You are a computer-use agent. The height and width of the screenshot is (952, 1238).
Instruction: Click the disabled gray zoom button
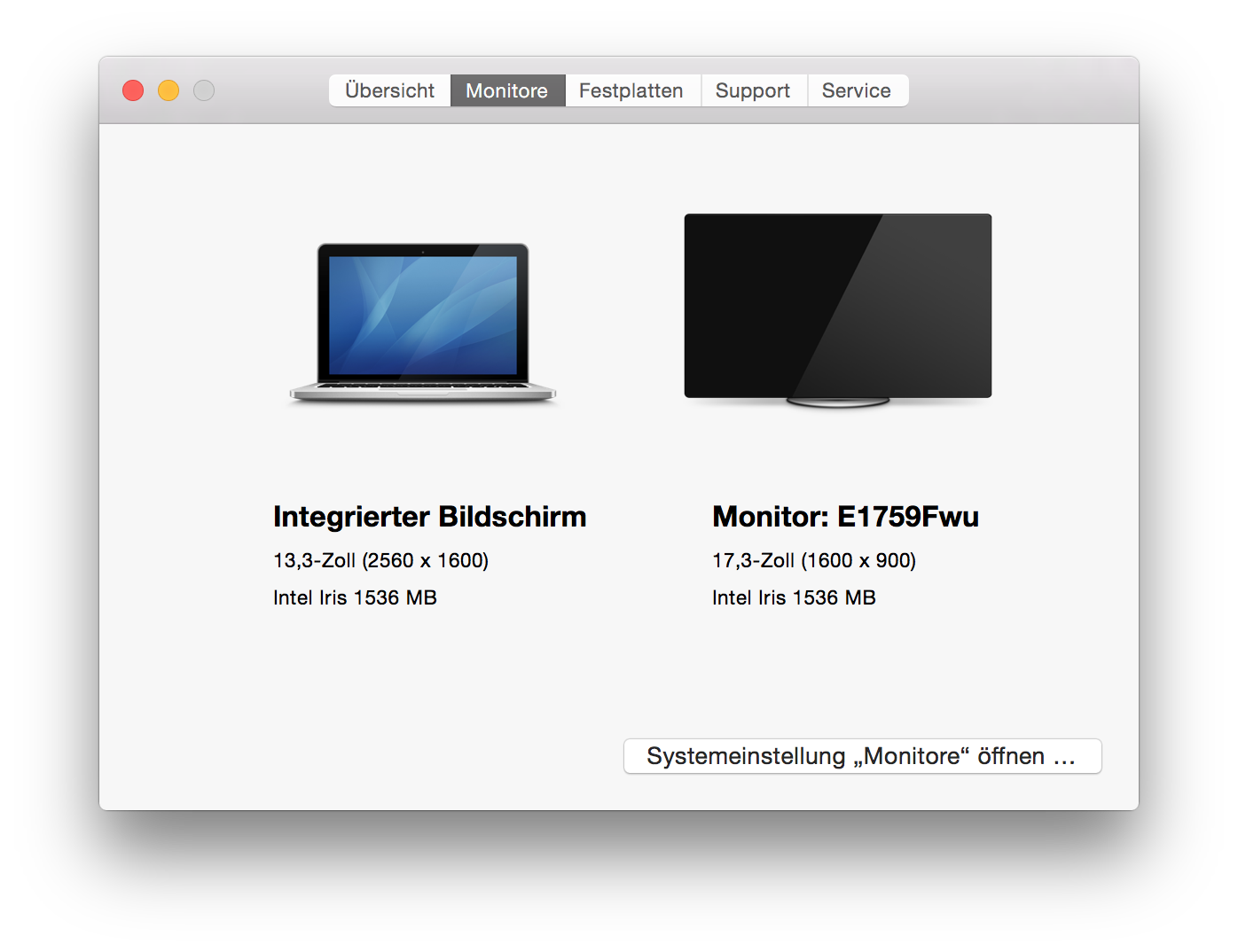coord(204,90)
